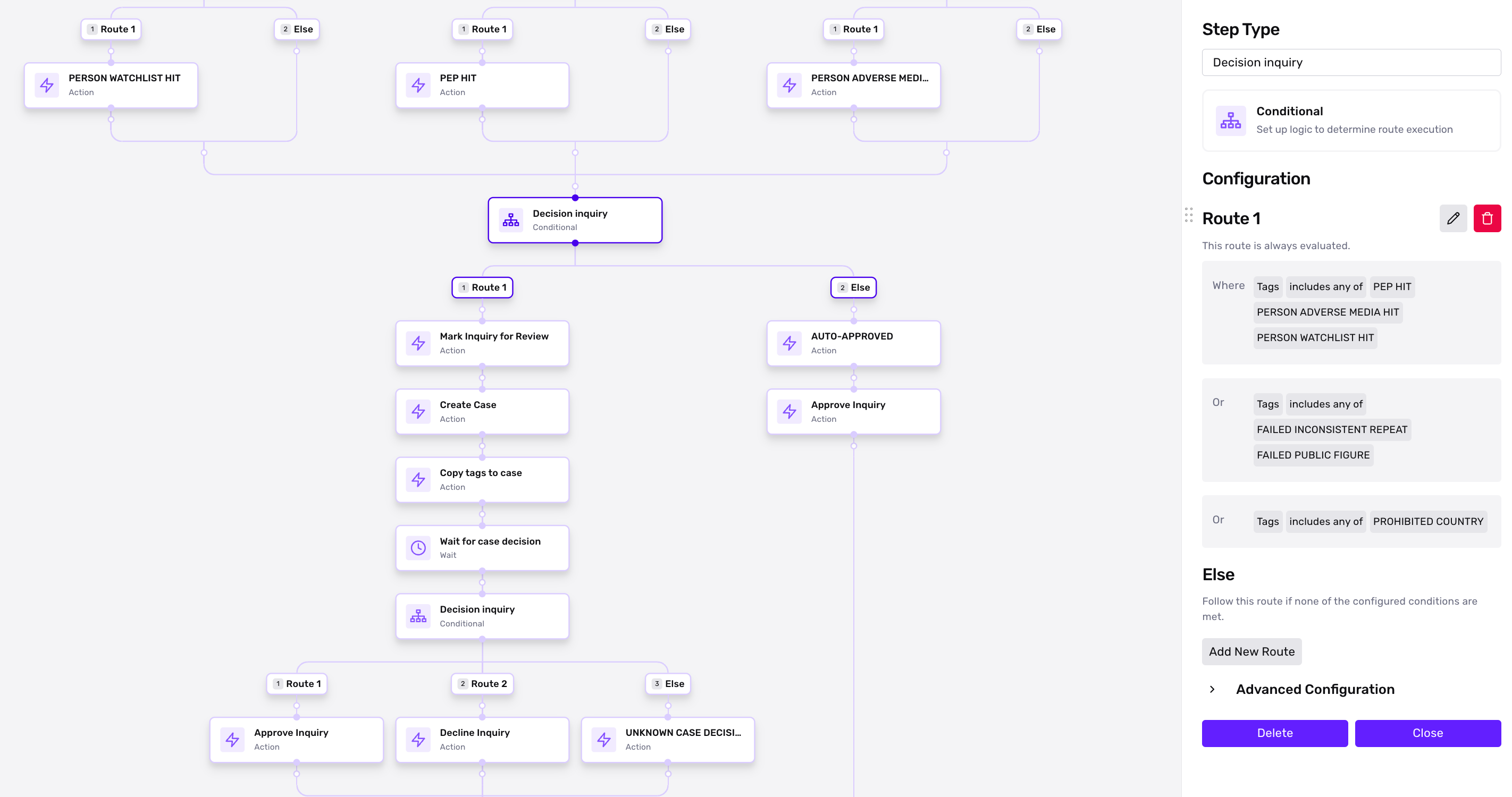Select the highlighted Else branch label
This screenshot has width=1512, height=797.
pyautogui.click(x=853, y=287)
